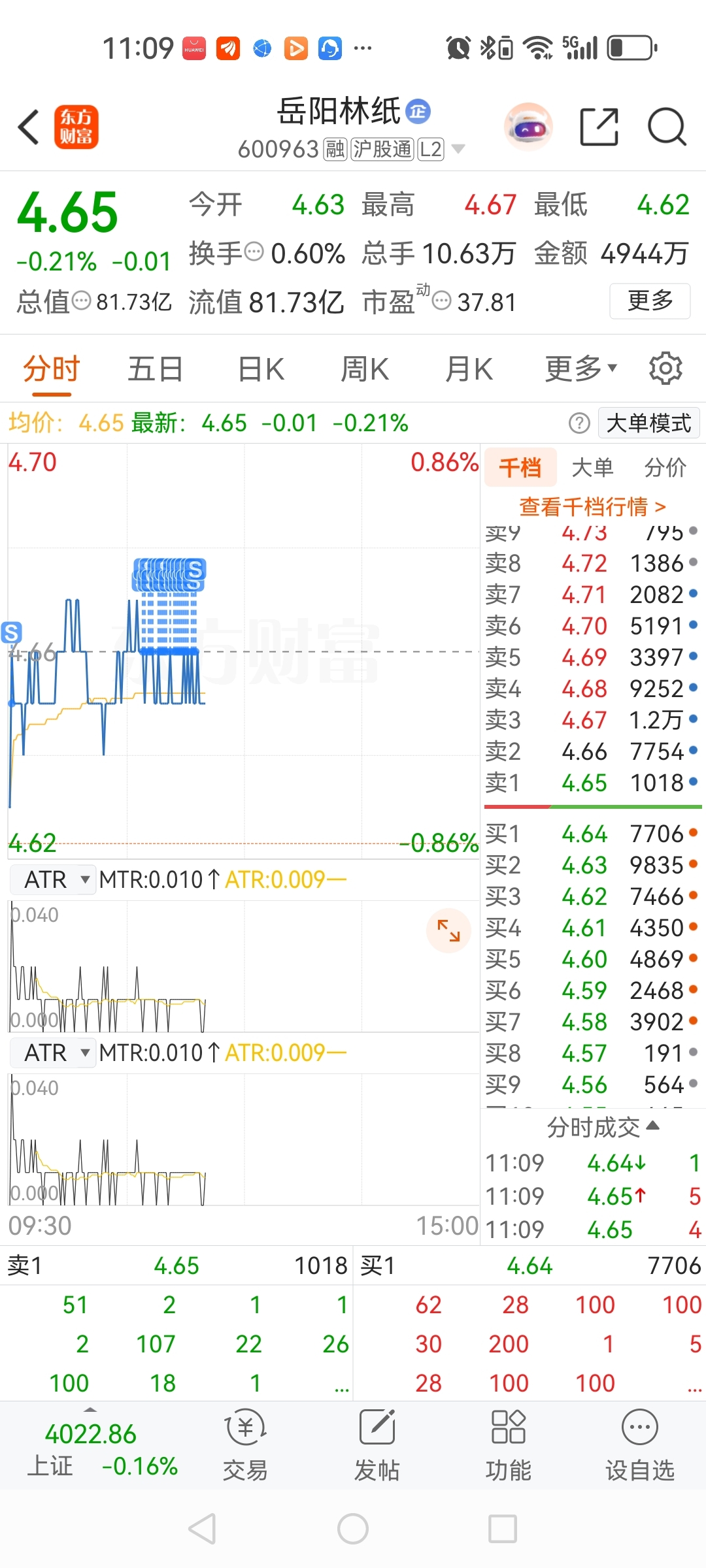The image size is (706, 1568).
Task: Open the 功能 functions icon
Action: click(x=509, y=1445)
